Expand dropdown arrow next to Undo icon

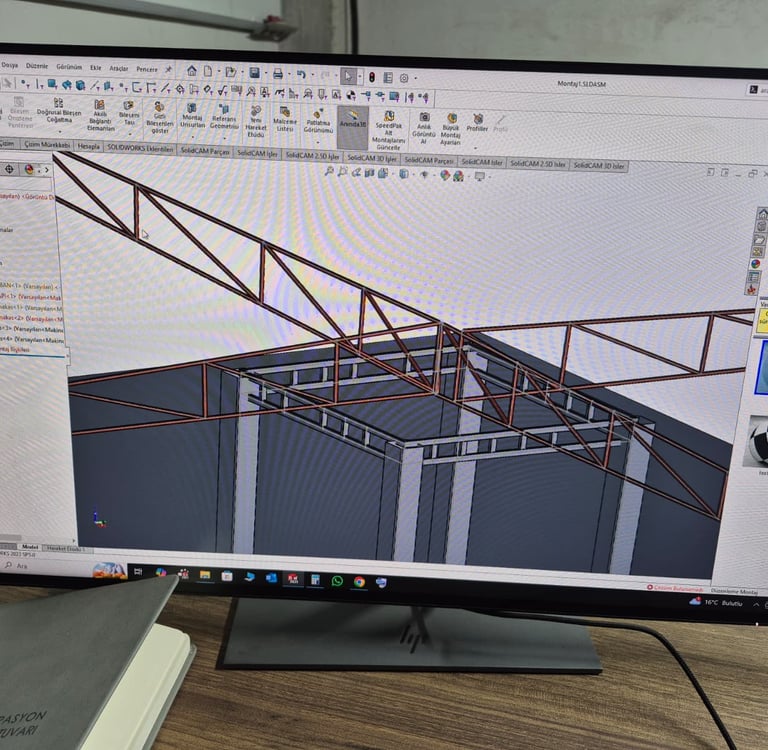pyautogui.click(x=312, y=75)
